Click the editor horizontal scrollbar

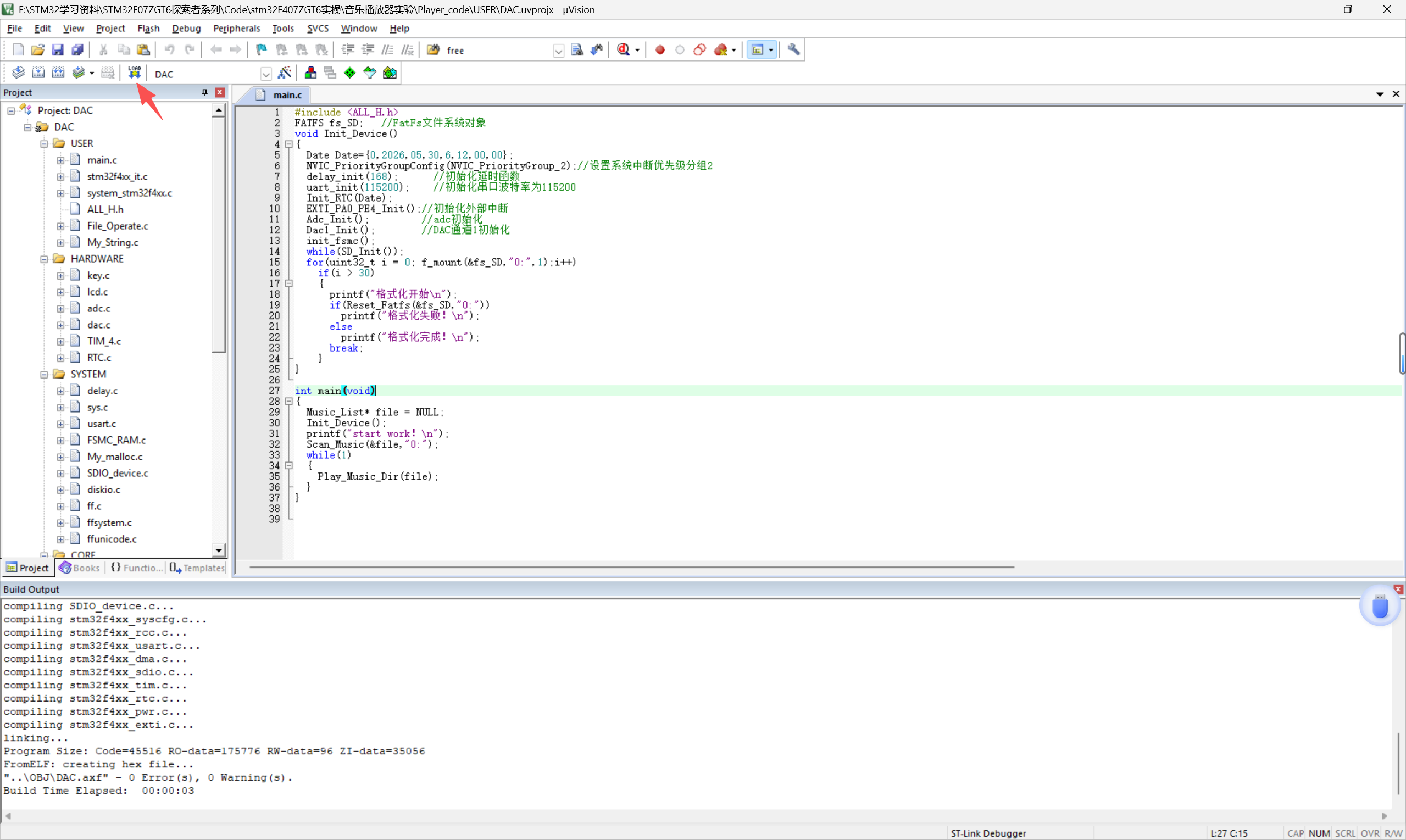632,566
